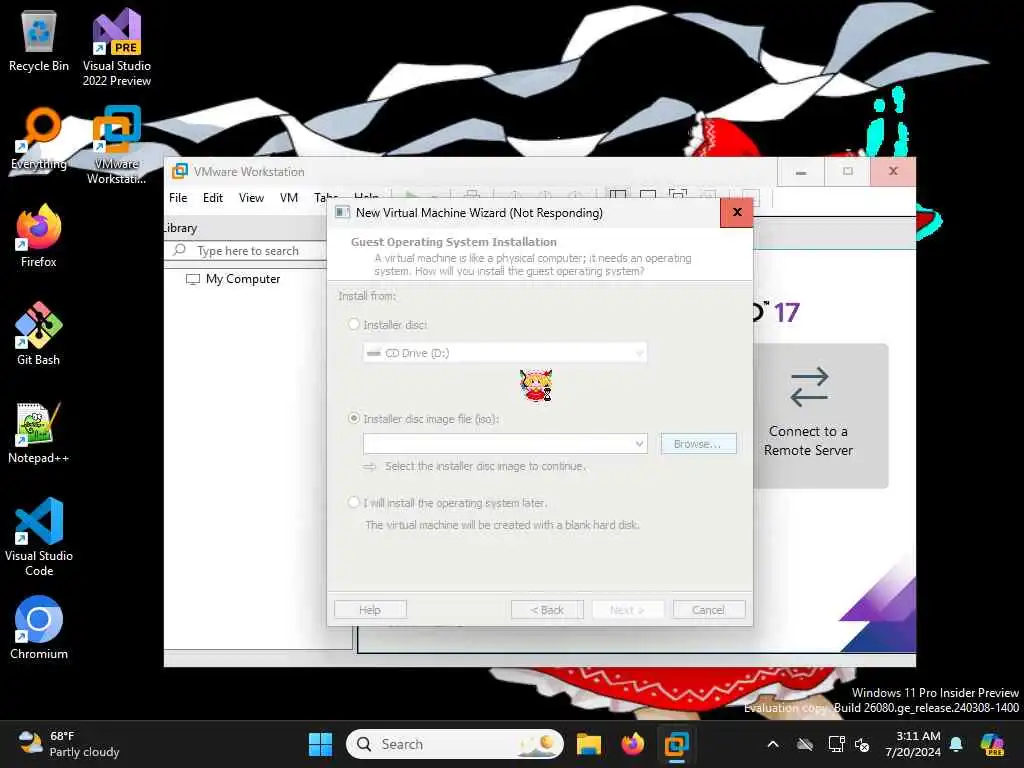Click the Connect to a Remote Server arrows
This screenshot has width=1024, height=768.
tap(808, 387)
